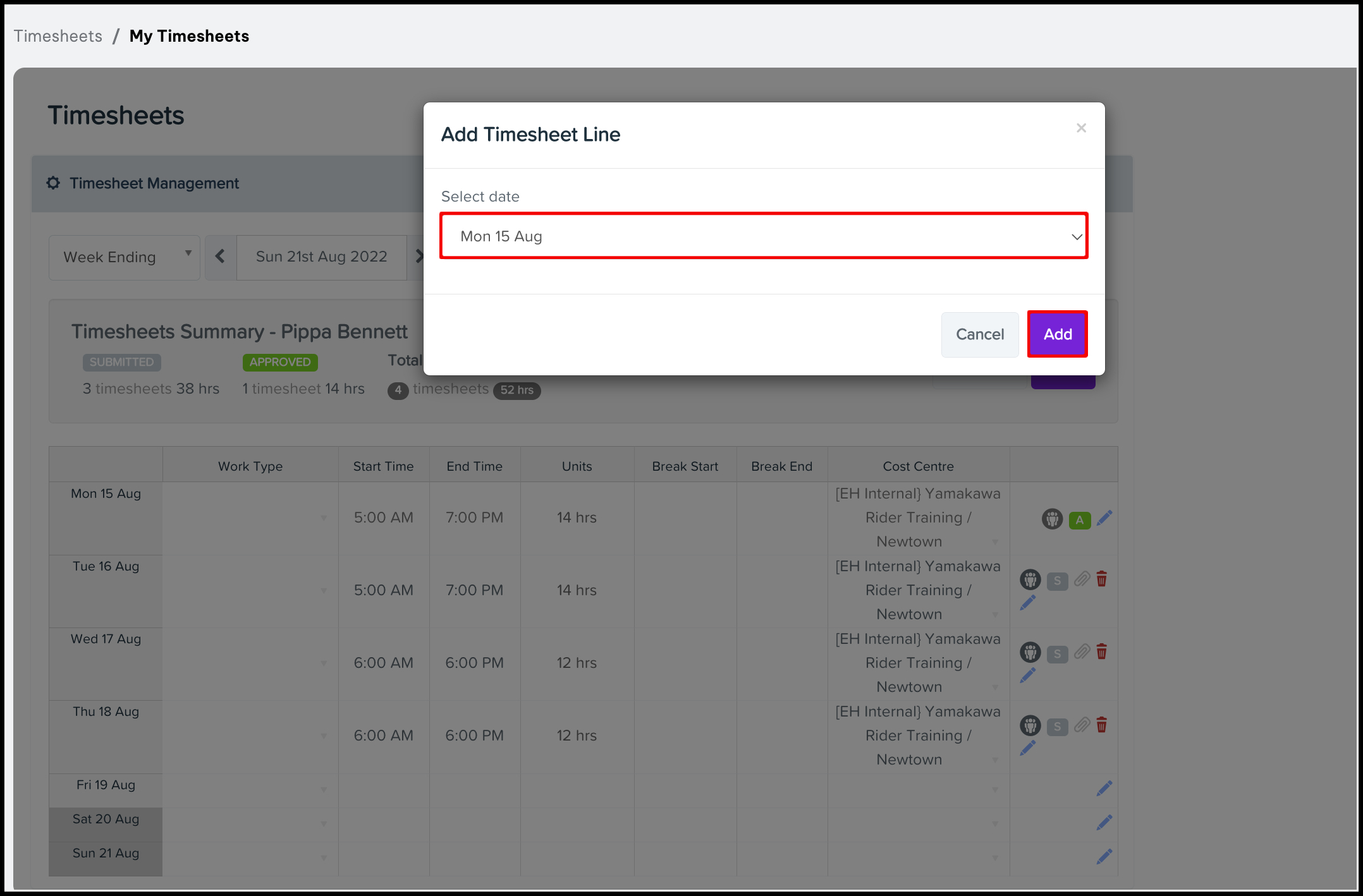This screenshot has width=1363, height=896.
Task: Open the Timesheets breadcrumb link
Action: tap(58, 36)
